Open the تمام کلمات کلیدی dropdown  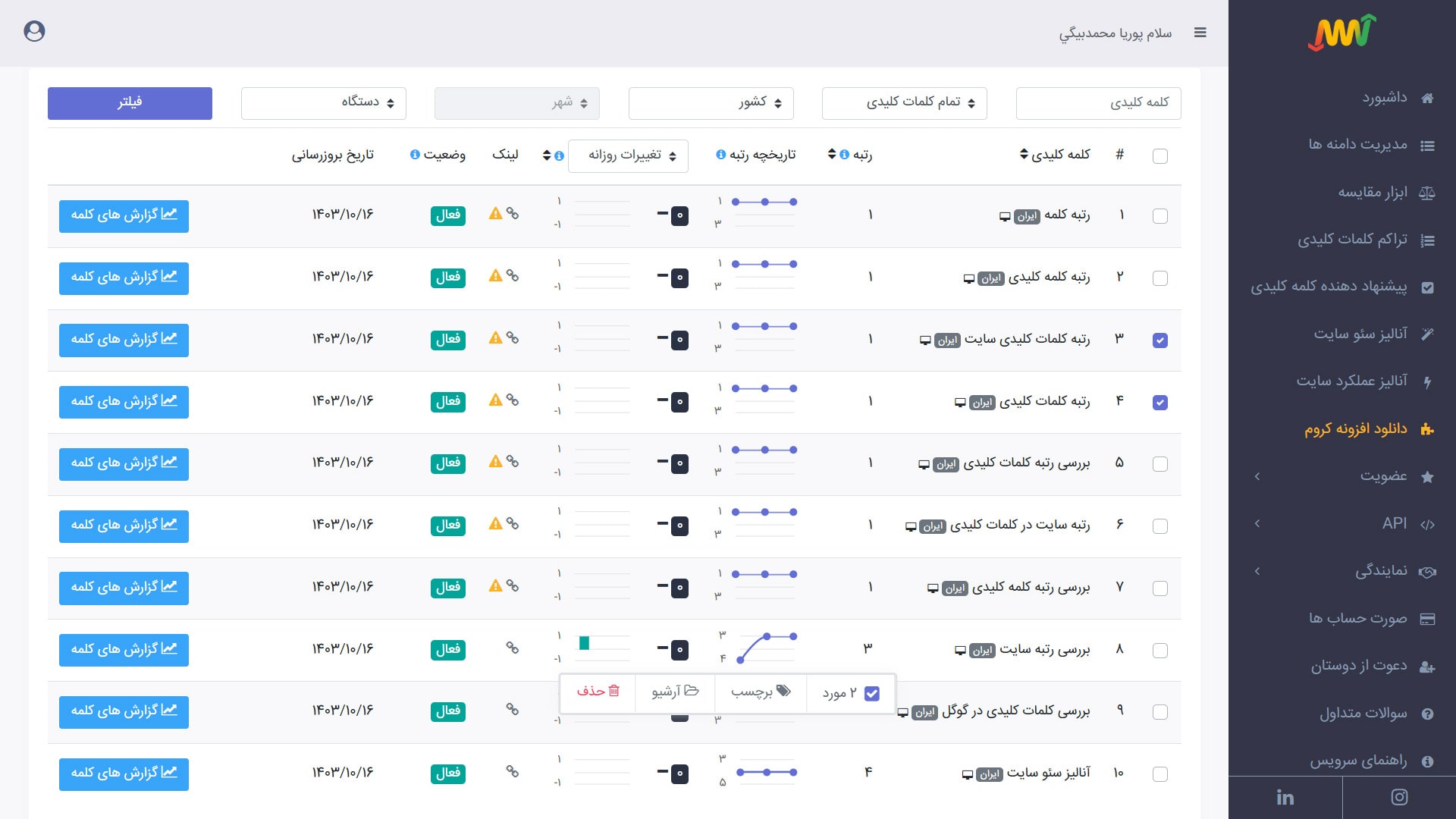click(x=904, y=103)
